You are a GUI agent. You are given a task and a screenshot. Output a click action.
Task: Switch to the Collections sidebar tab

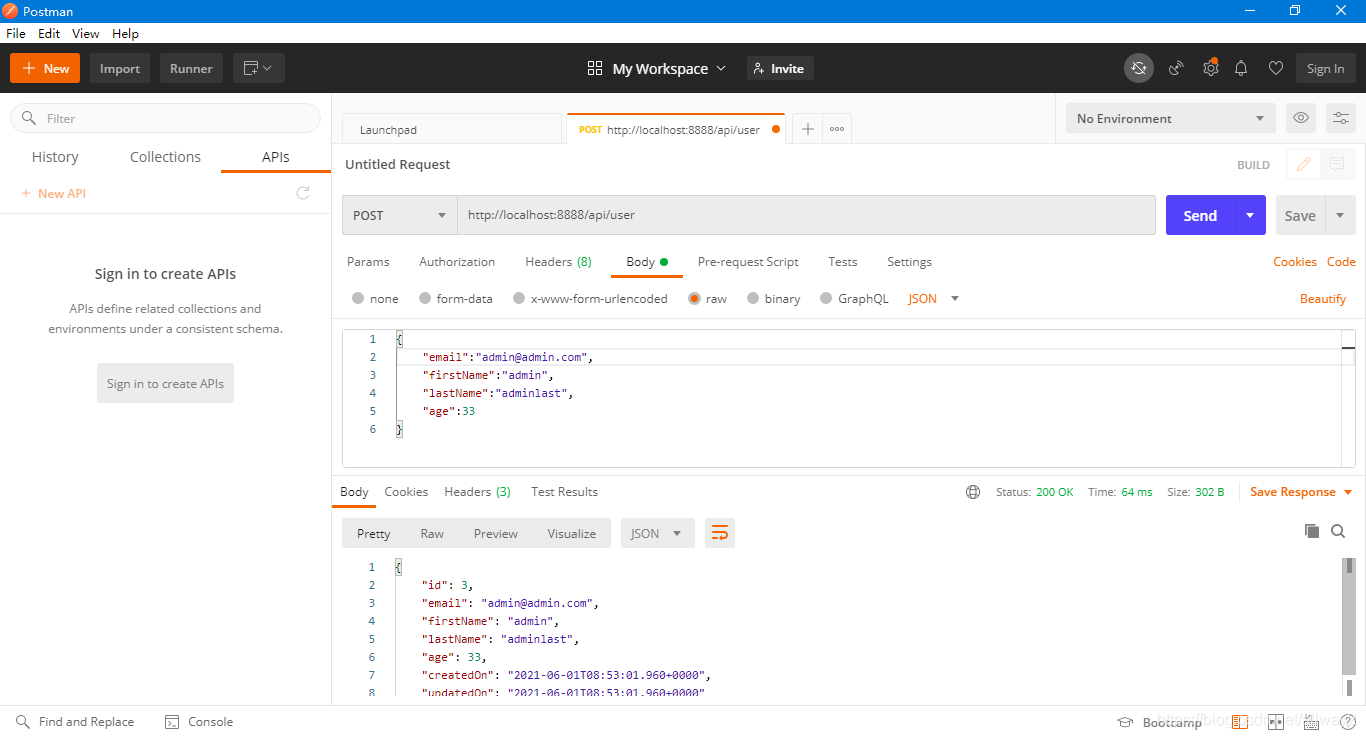coord(165,157)
